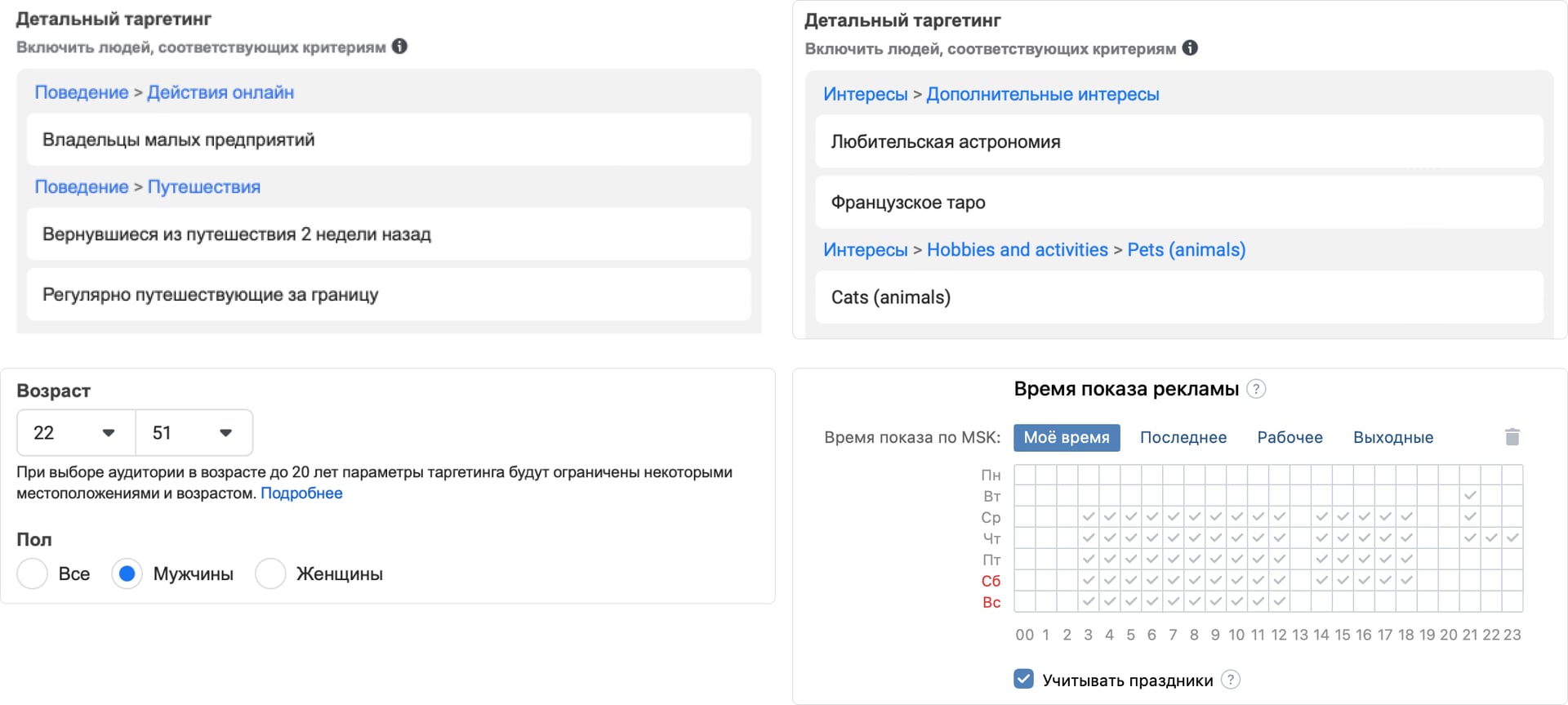Click the trash icon to clear schedule
This screenshot has height=705, width=1568.
point(1512,437)
